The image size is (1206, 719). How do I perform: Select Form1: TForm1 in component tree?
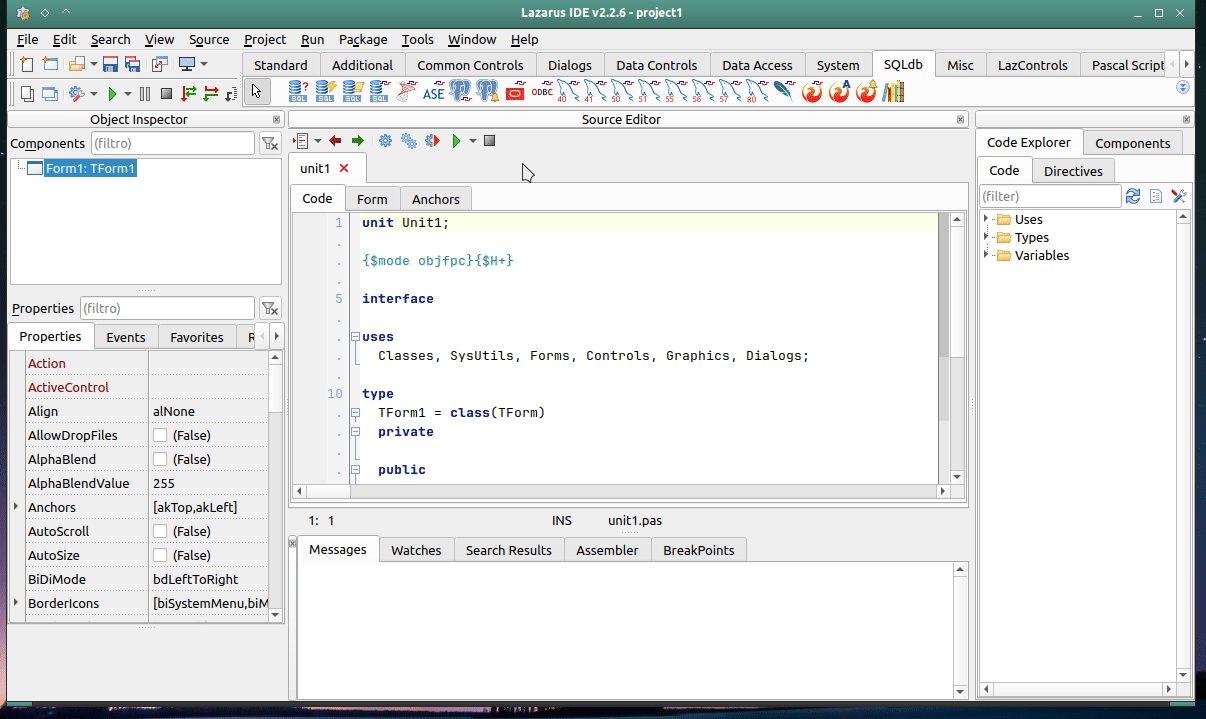click(90, 168)
